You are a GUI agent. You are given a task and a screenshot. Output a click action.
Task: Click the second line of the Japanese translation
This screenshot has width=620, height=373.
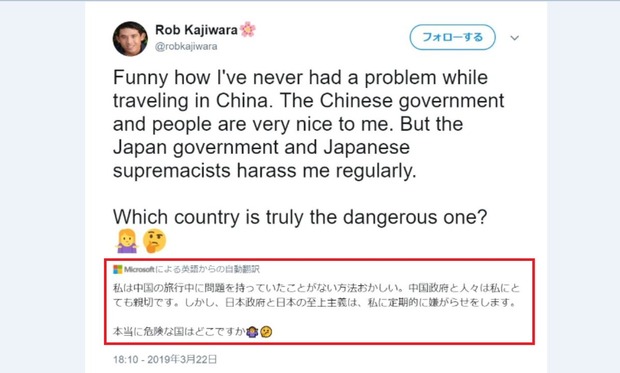pyautogui.click(x=315, y=303)
